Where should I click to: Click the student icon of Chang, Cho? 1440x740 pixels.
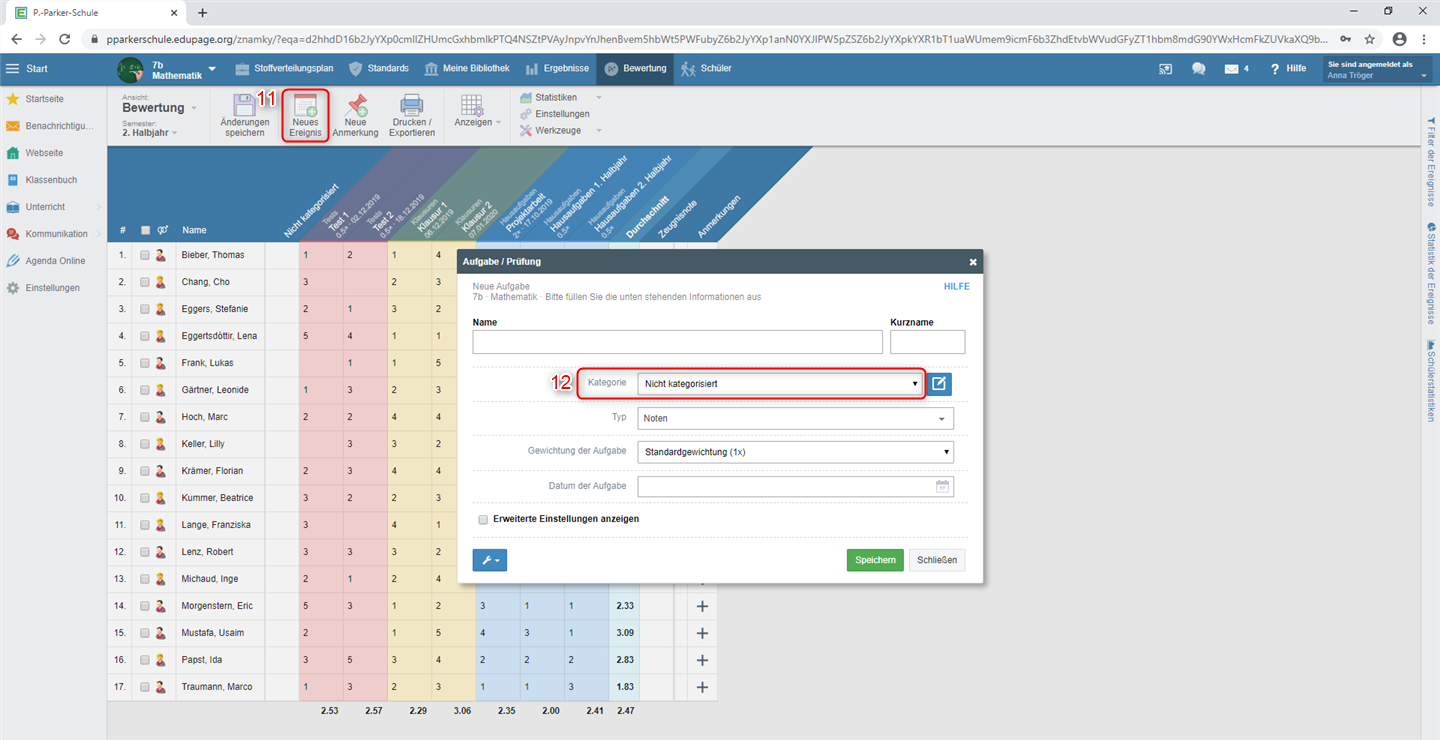point(160,282)
